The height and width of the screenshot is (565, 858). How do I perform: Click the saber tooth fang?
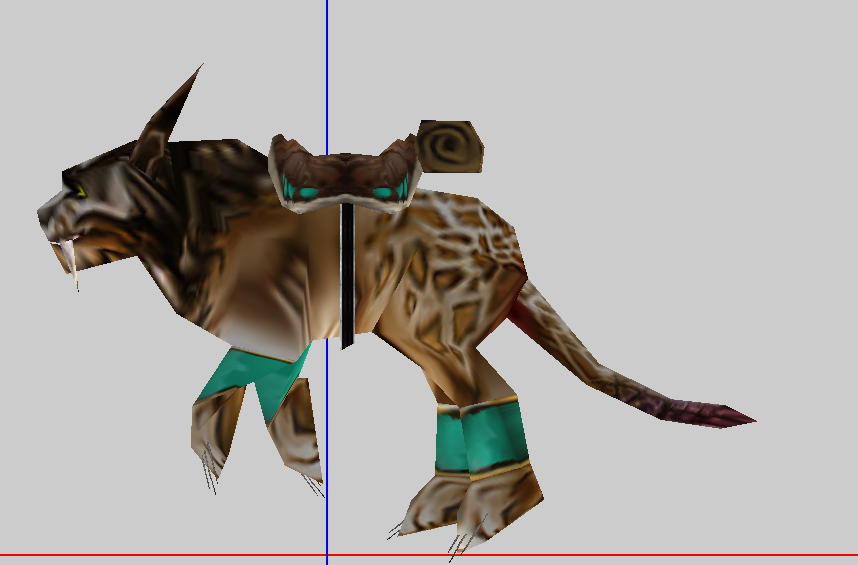(x=69, y=263)
